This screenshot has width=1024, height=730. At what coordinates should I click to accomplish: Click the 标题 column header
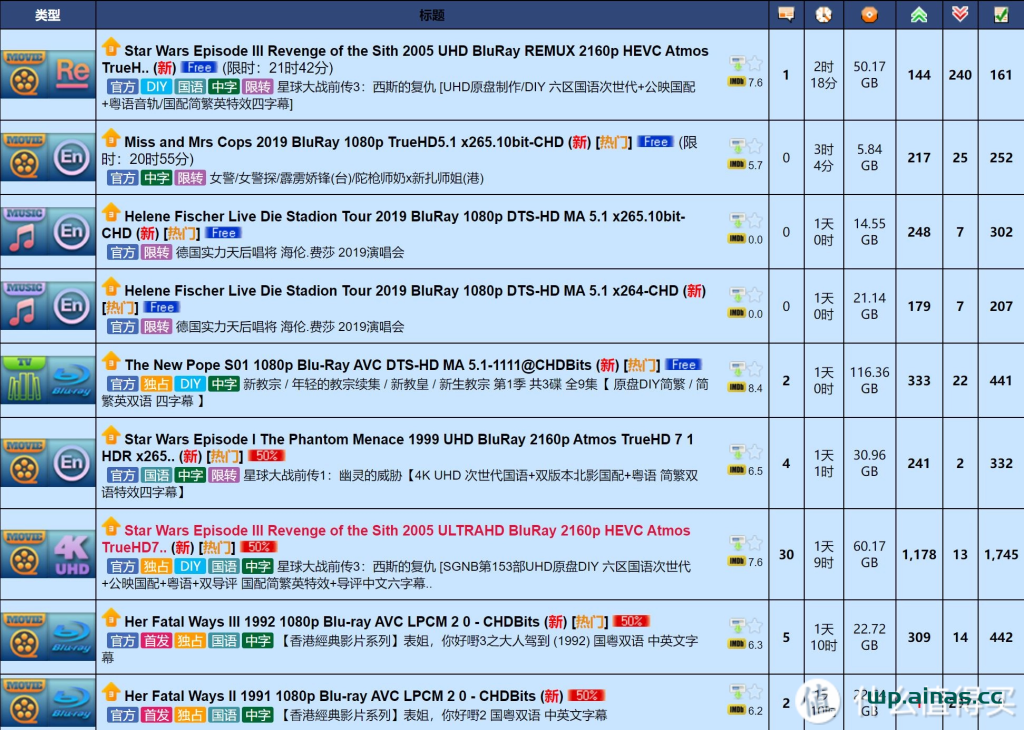pos(432,15)
